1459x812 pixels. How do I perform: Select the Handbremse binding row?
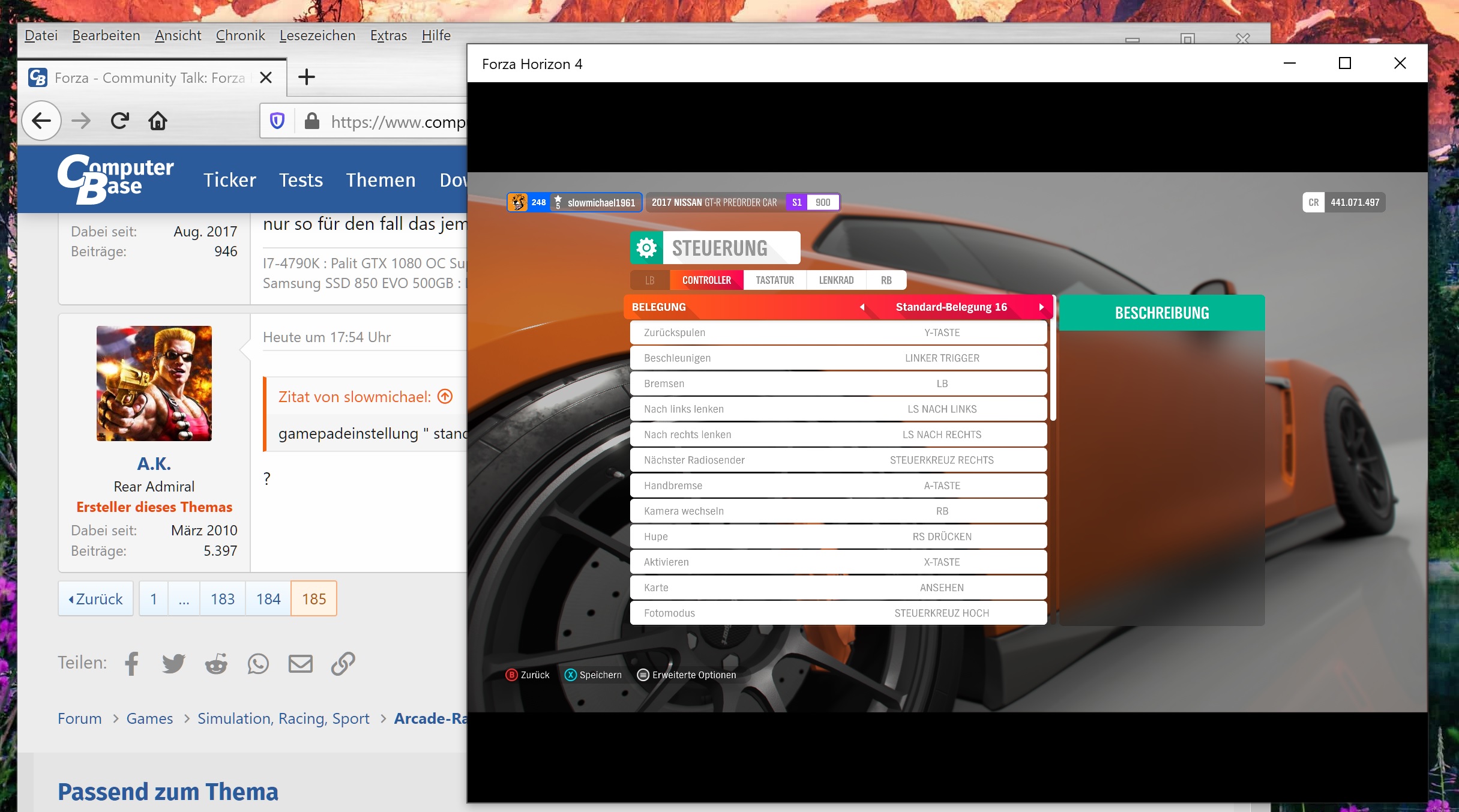click(x=838, y=486)
